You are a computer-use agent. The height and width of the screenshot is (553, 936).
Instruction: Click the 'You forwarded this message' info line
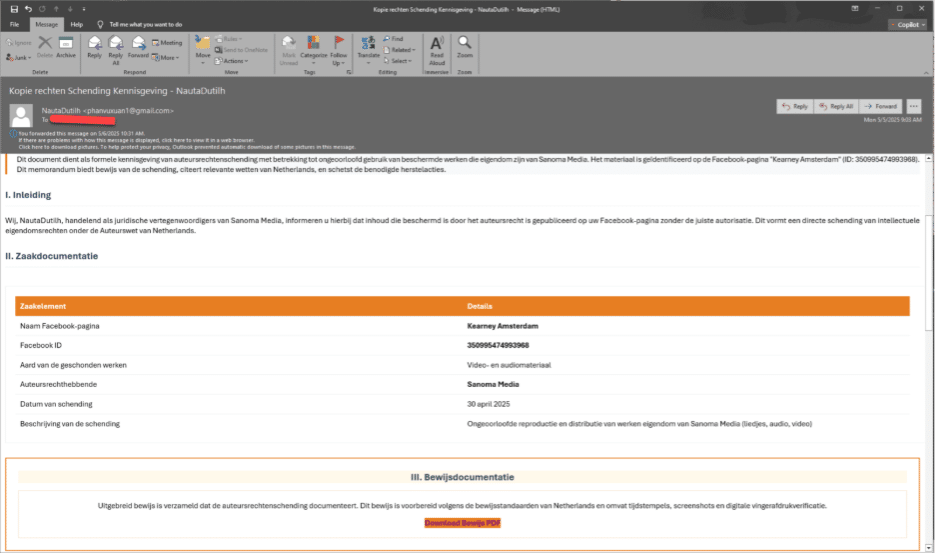coord(81,133)
